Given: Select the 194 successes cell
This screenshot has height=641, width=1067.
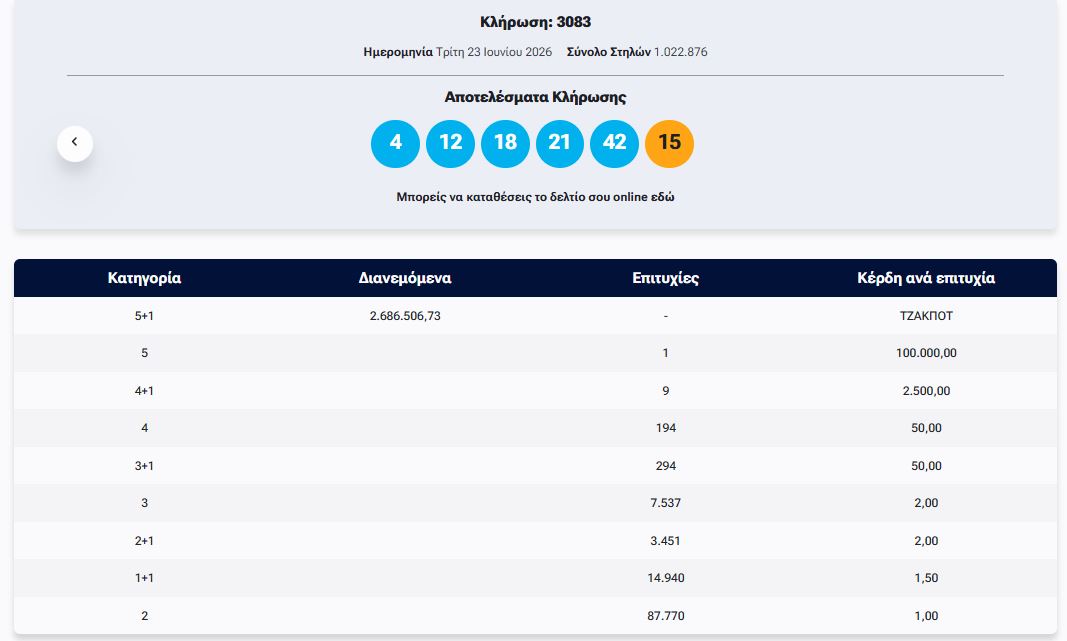Looking at the screenshot, I should [666, 428].
